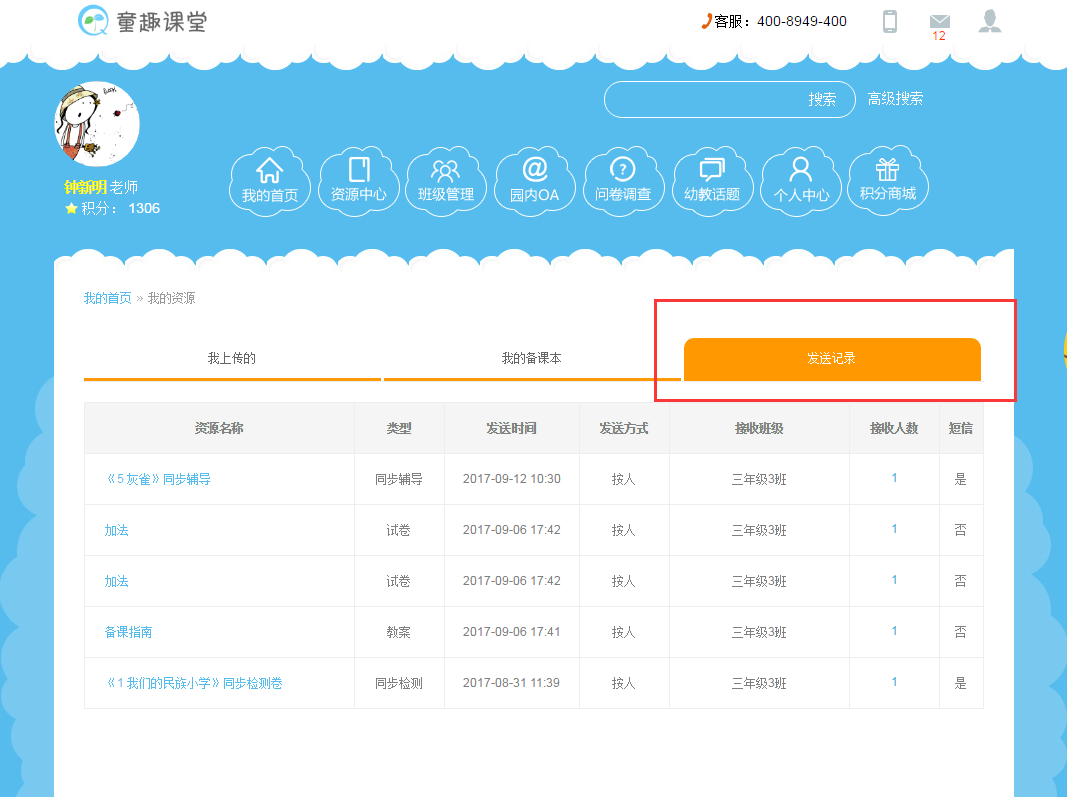This screenshot has height=797, width=1067.
Task: Open 园内OA icon
Action: point(535,181)
